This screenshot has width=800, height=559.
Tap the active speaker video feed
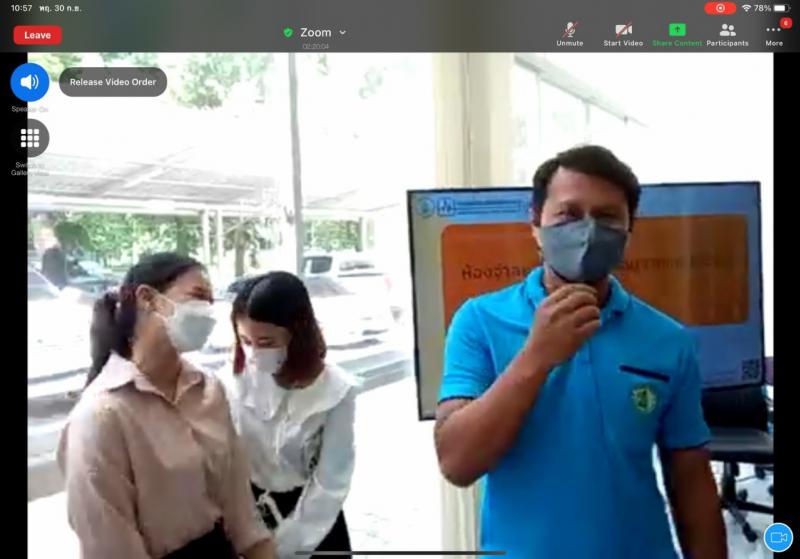click(400, 306)
